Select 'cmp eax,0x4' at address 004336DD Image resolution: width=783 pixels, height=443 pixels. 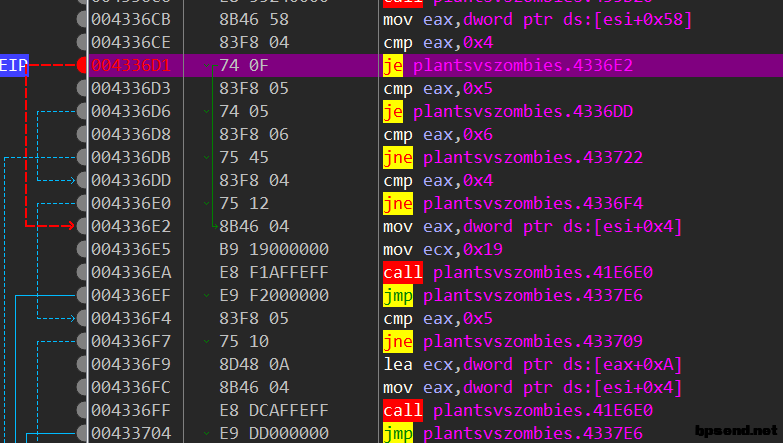[438, 180]
